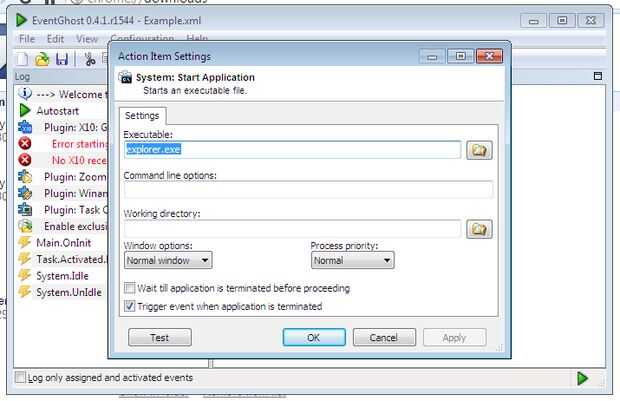Click the green play arrow in status bar
The image size is (620, 401).
[582, 378]
